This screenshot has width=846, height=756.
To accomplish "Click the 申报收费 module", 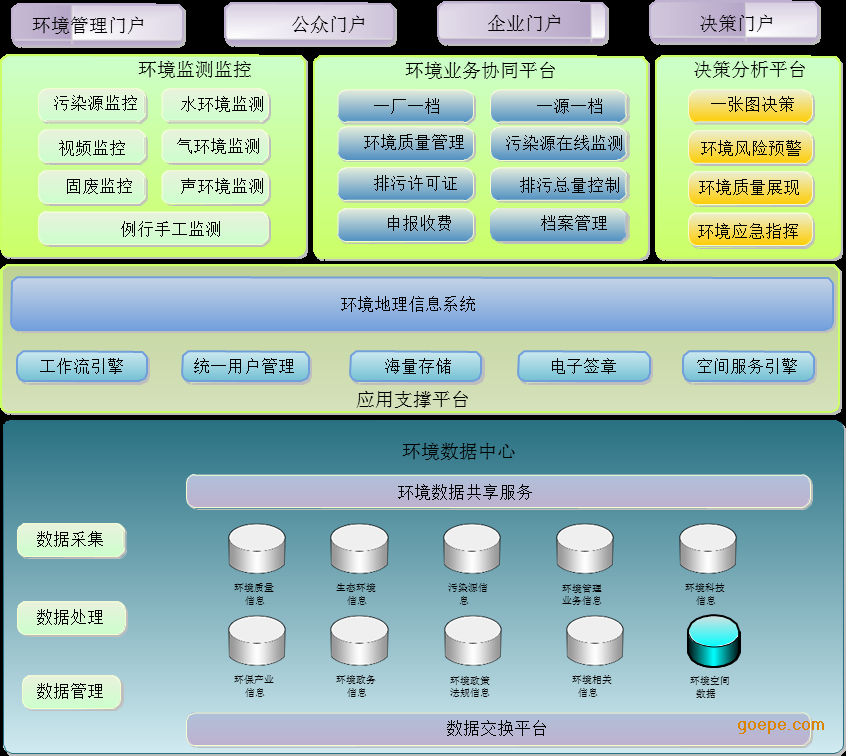I will click(406, 224).
